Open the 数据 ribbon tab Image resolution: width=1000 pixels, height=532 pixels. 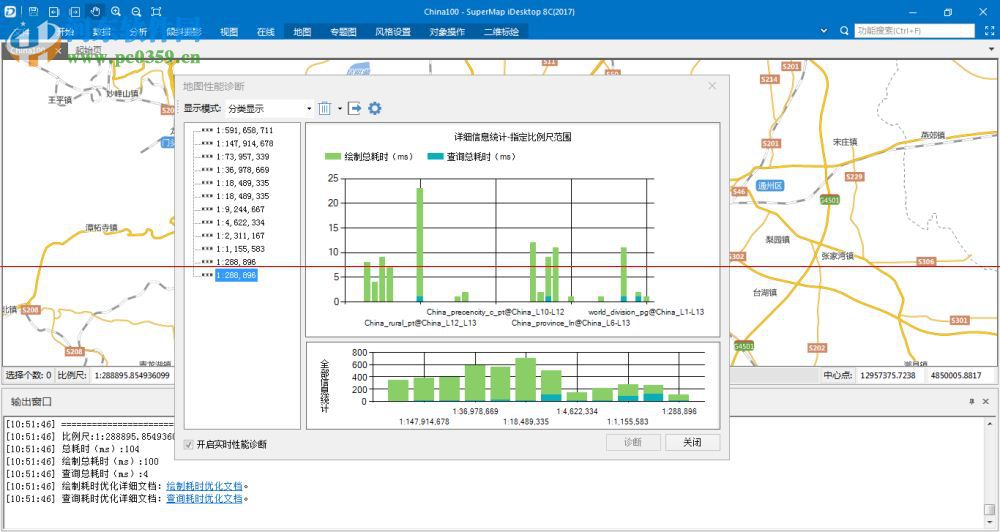(101, 32)
